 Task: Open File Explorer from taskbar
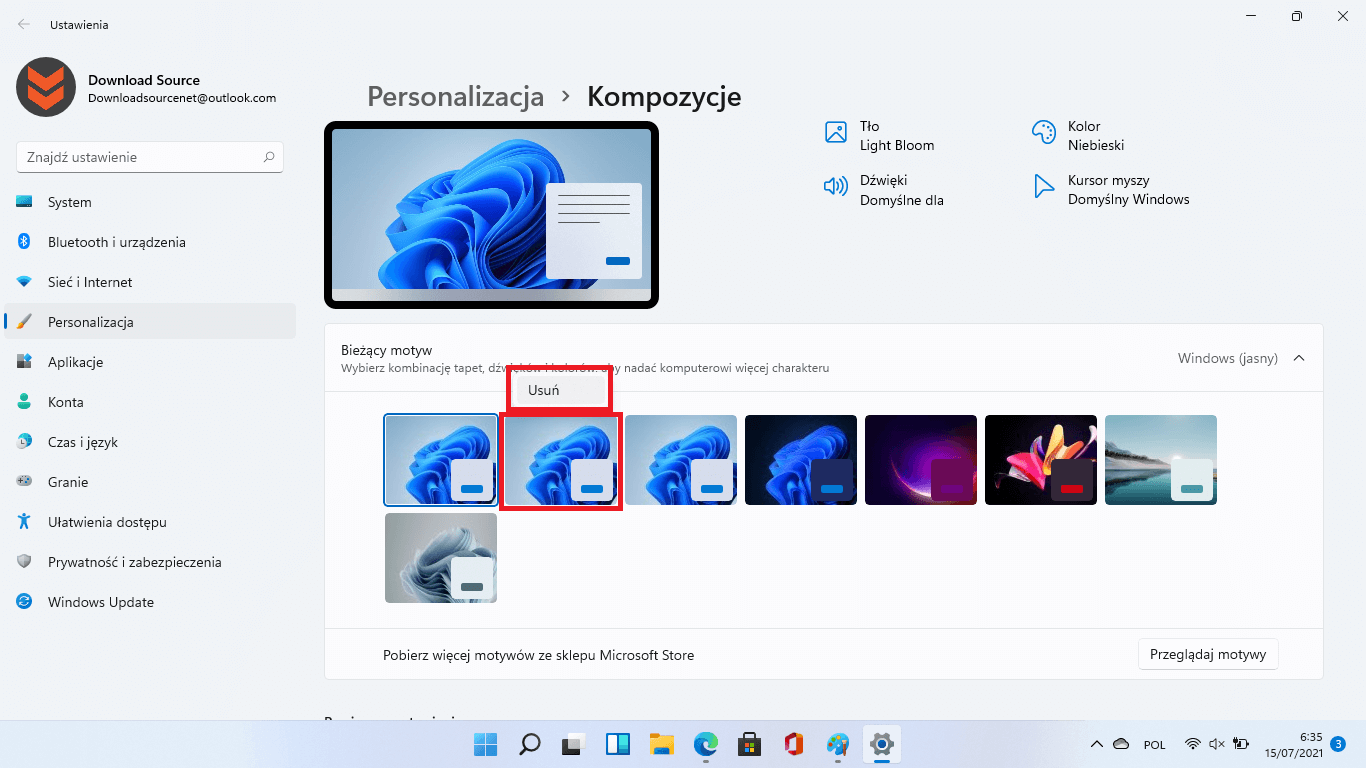[661, 744]
